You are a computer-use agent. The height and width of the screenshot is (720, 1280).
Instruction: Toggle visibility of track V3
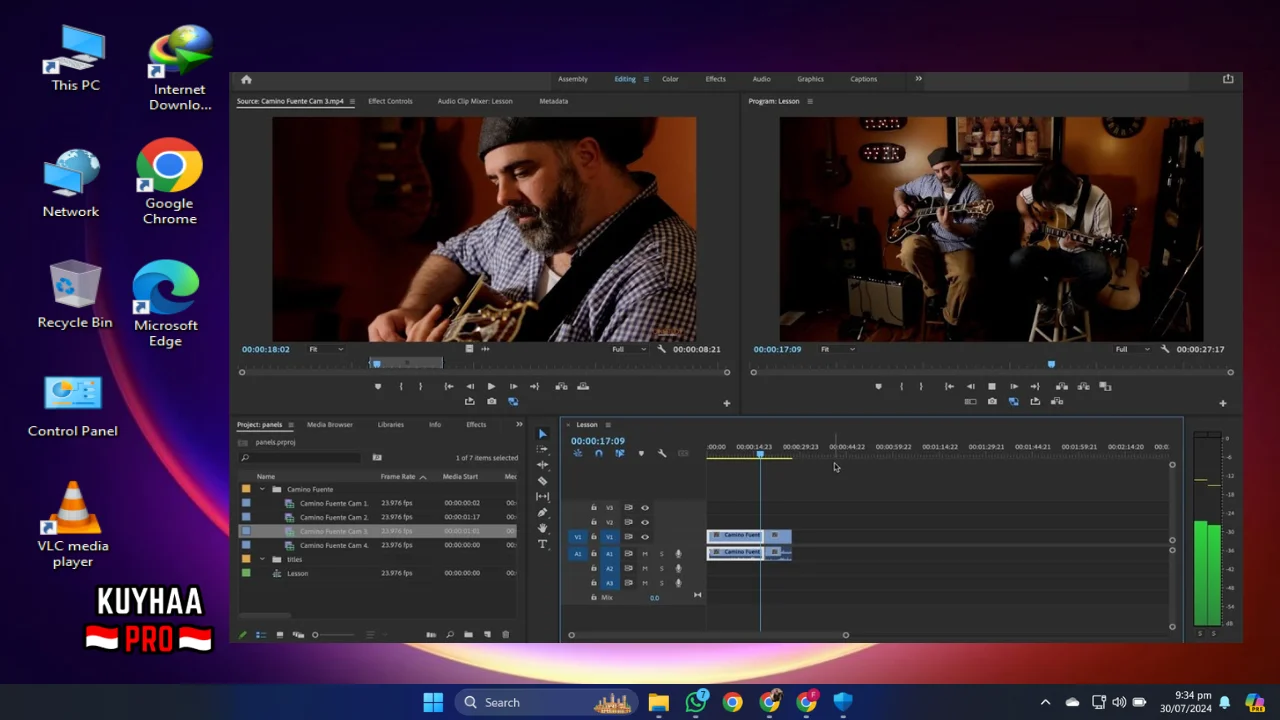coord(645,508)
